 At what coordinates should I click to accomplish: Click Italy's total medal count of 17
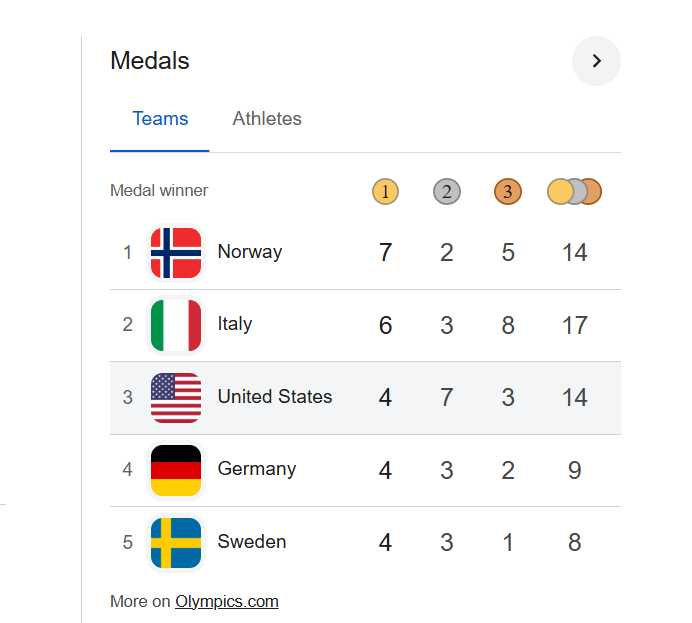point(574,326)
